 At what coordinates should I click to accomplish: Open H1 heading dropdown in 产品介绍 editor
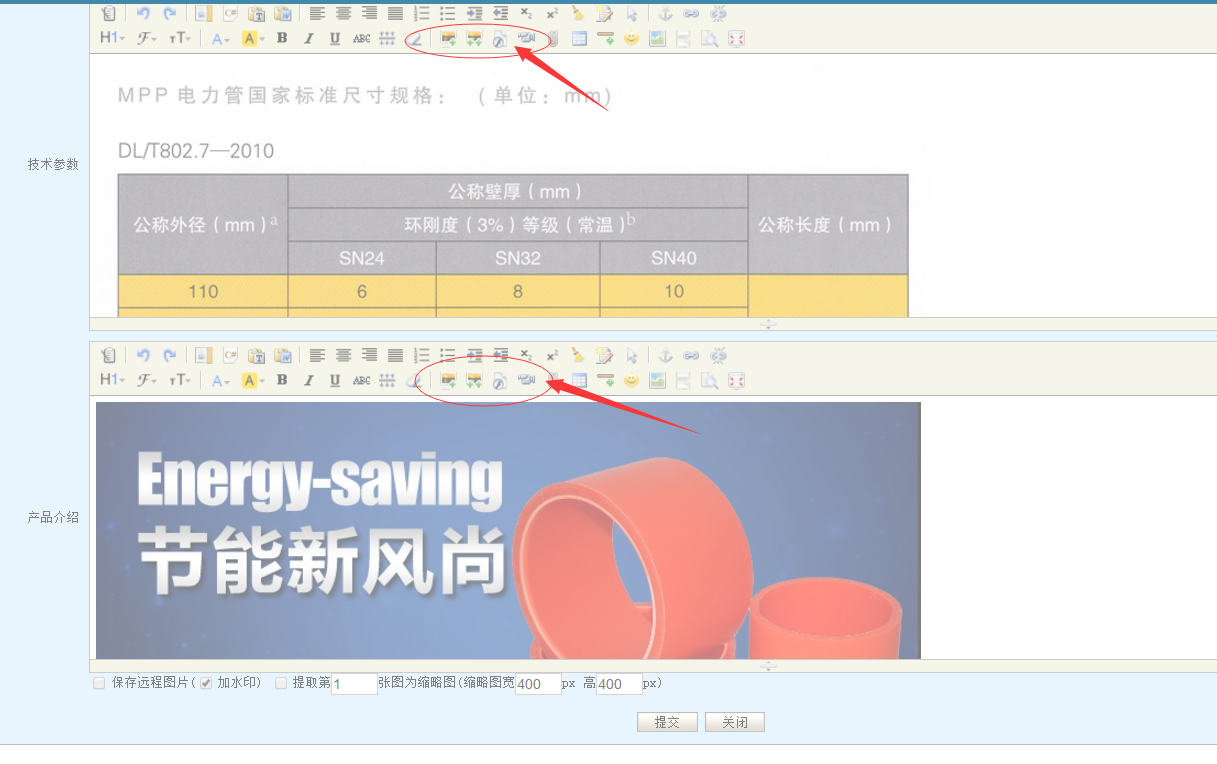[112, 380]
